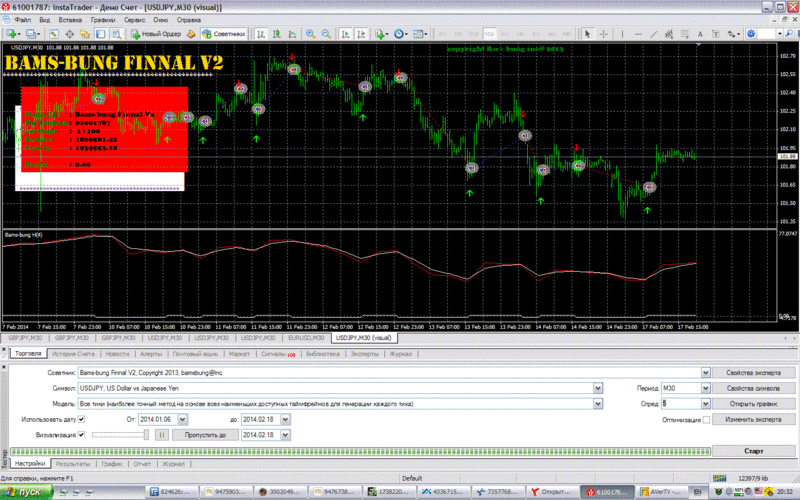
Task: Click the visualization speed slider
Action: tap(121, 435)
